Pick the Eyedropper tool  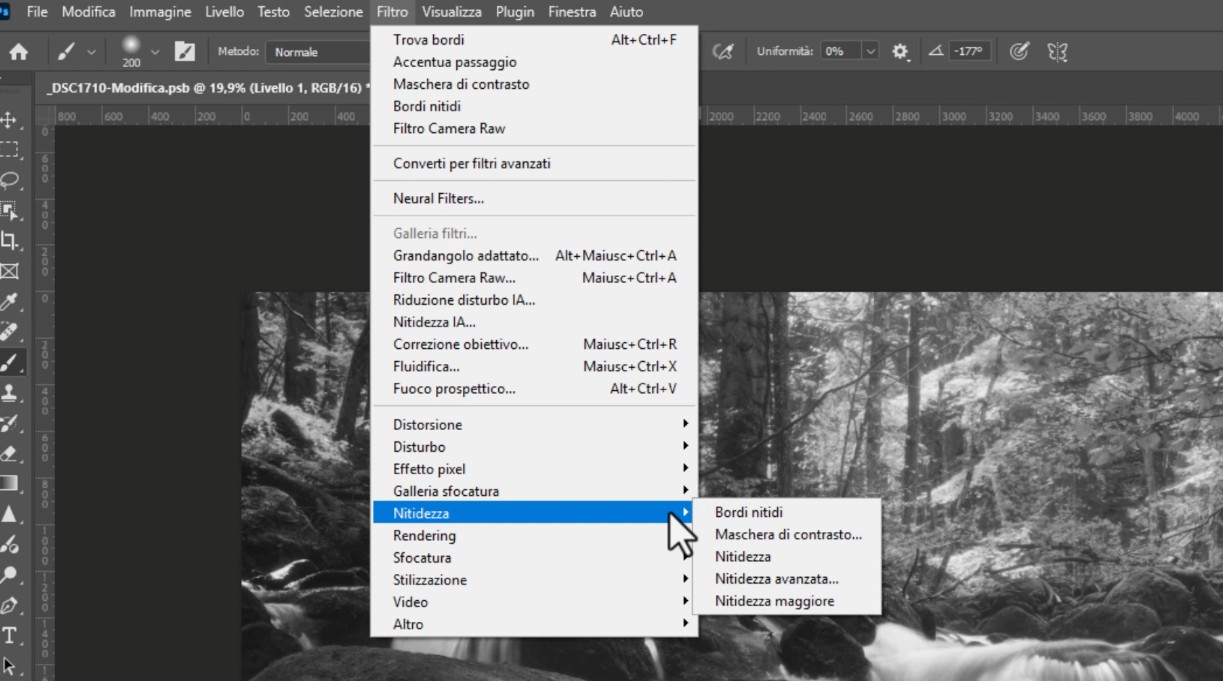tap(10, 301)
